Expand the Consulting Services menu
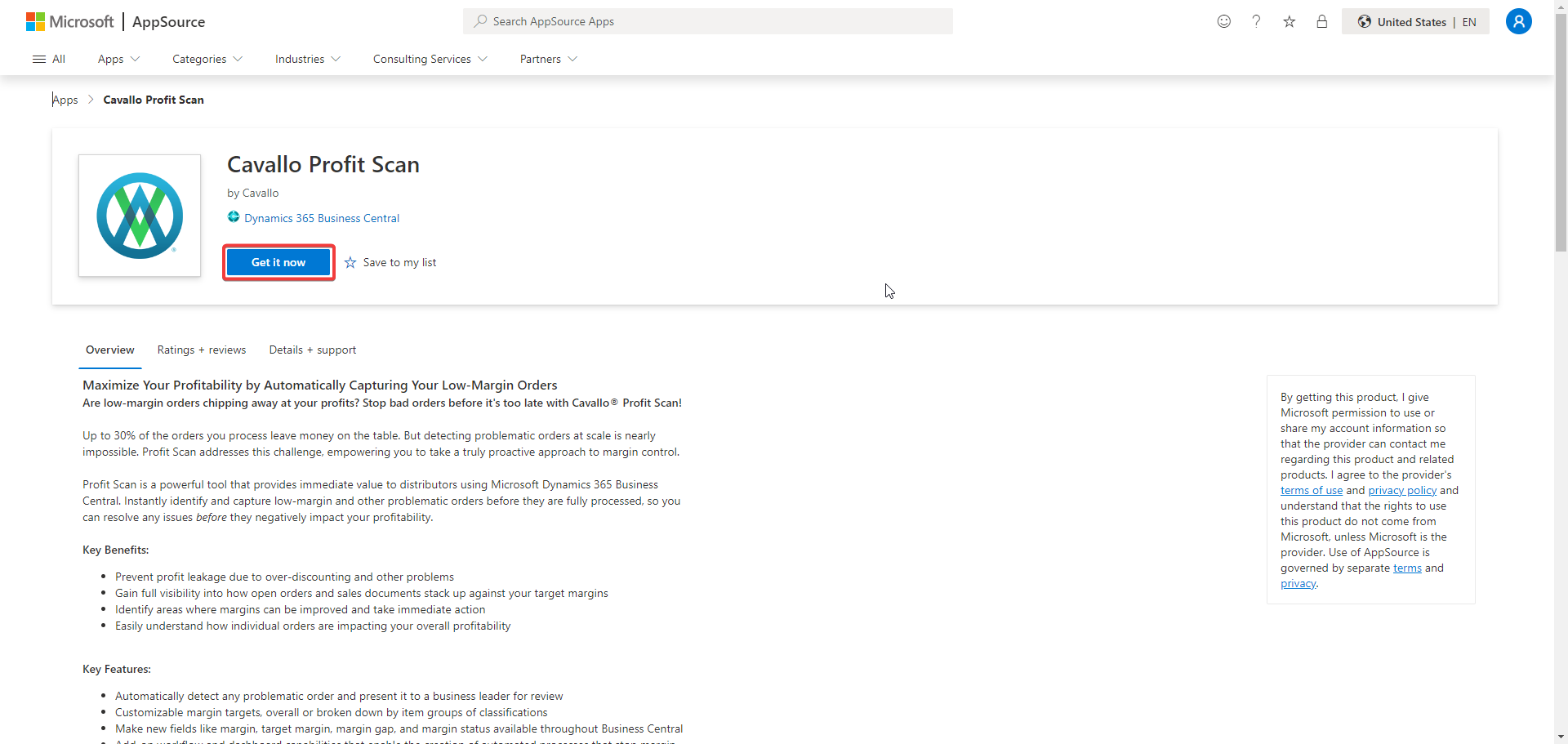This screenshot has height=744, width=1568. pyautogui.click(x=430, y=59)
